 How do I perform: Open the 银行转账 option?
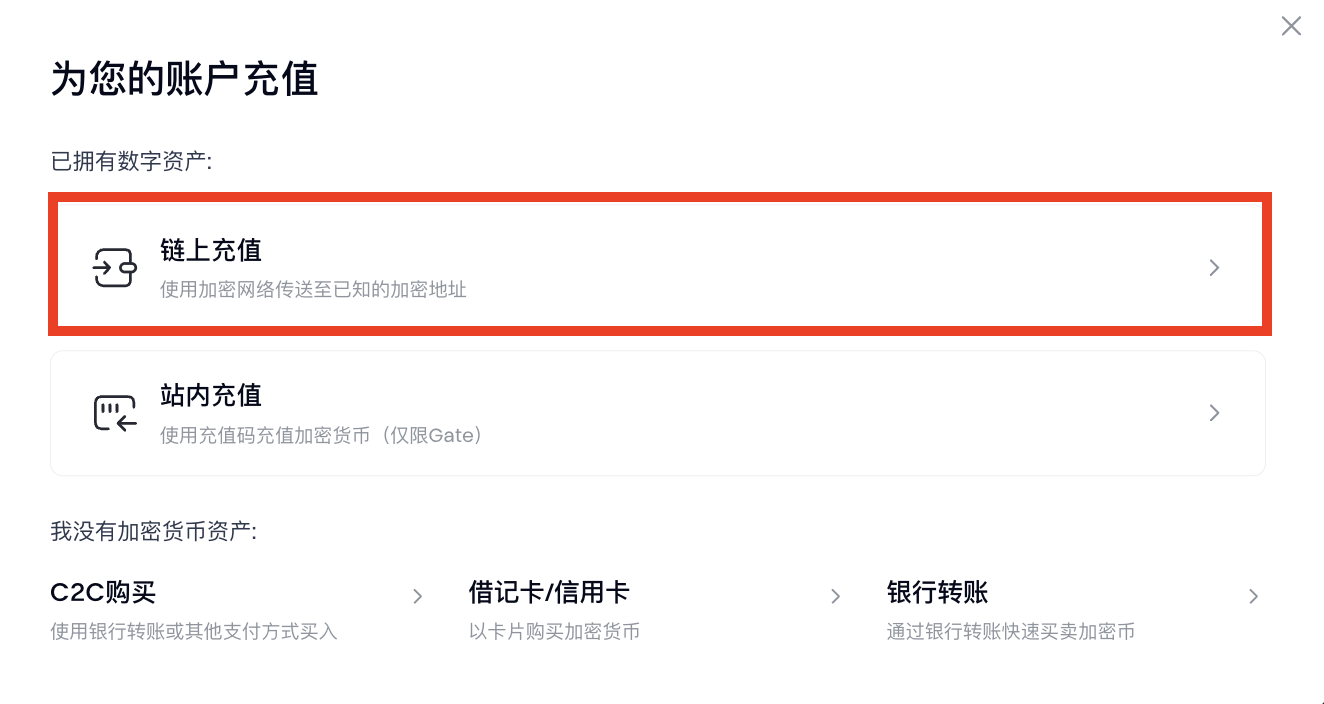[937, 593]
